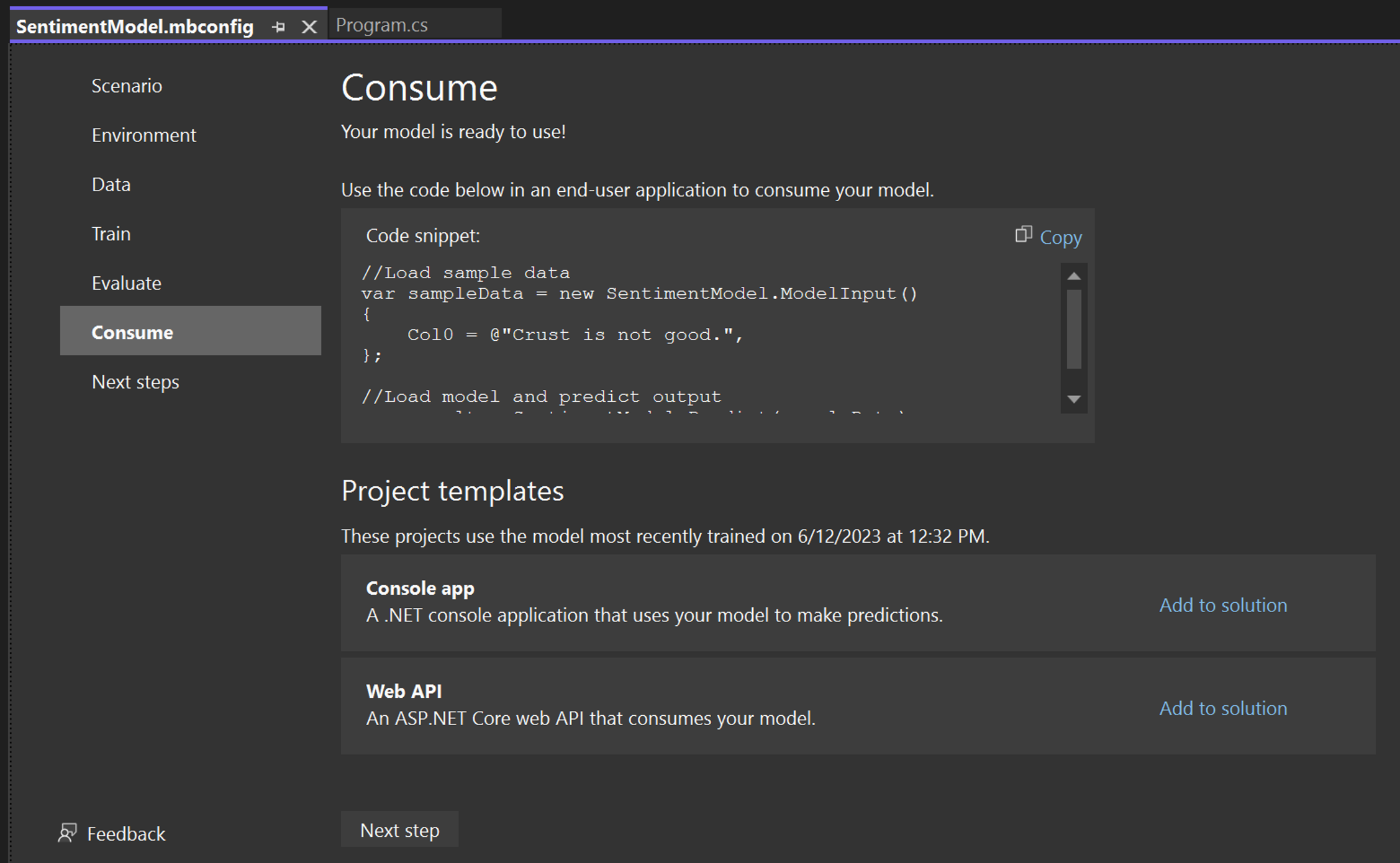Pin the SentimentModel.mbconfig tab

(x=278, y=27)
